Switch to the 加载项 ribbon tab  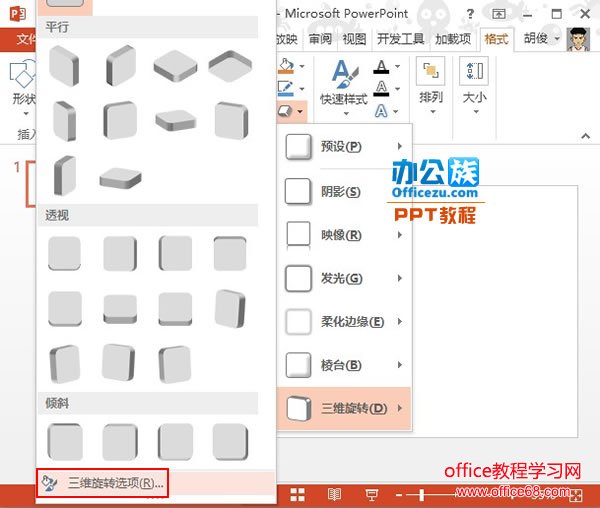(453, 39)
